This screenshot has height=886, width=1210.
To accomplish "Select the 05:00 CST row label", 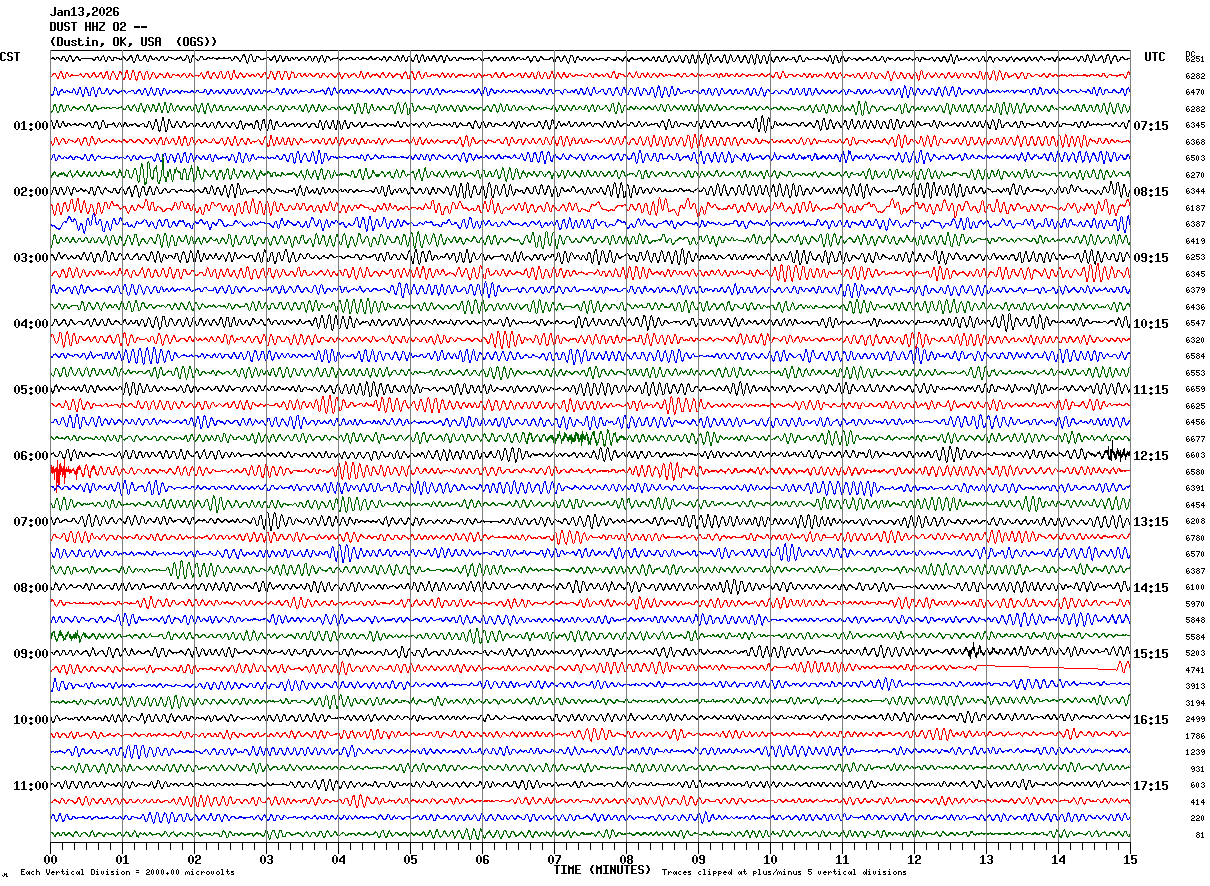I will point(31,390).
